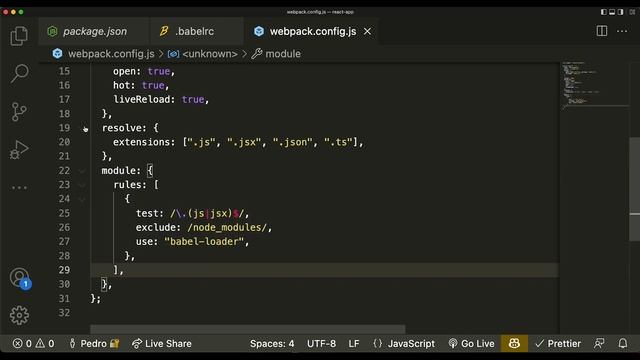Image resolution: width=640 pixels, height=360 pixels.
Task: Open Accounts menu with badge
Action: coord(20,278)
